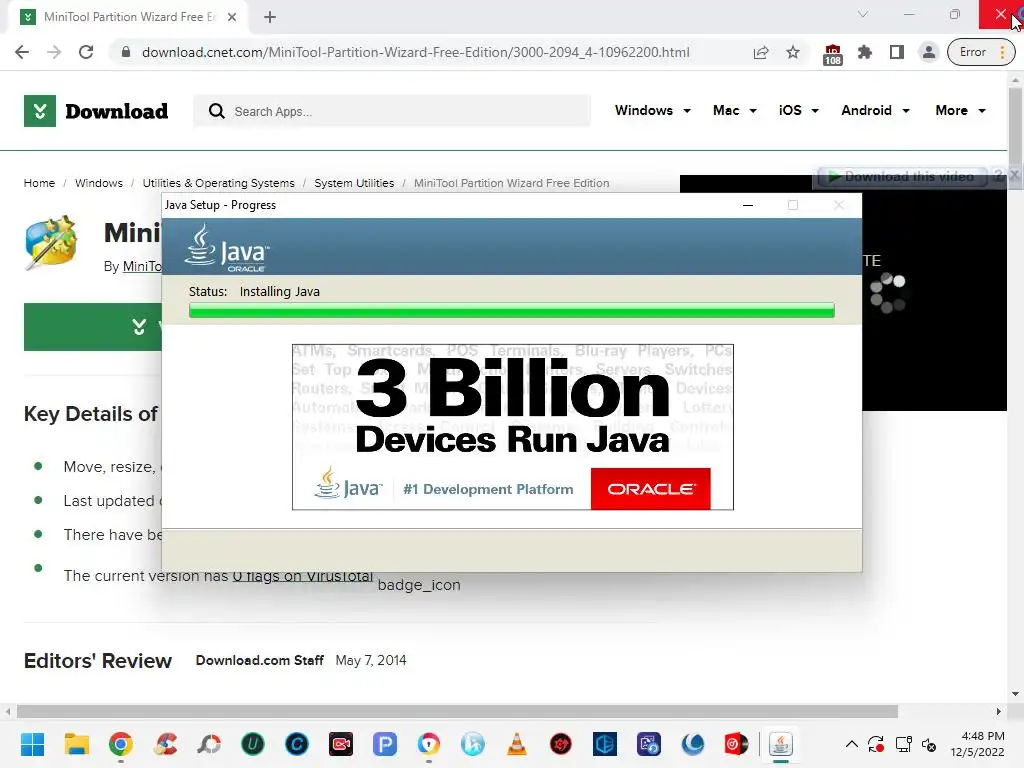The width and height of the screenshot is (1024, 768).
Task: Open a new browser tab with plus icon
Action: (x=270, y=17)
